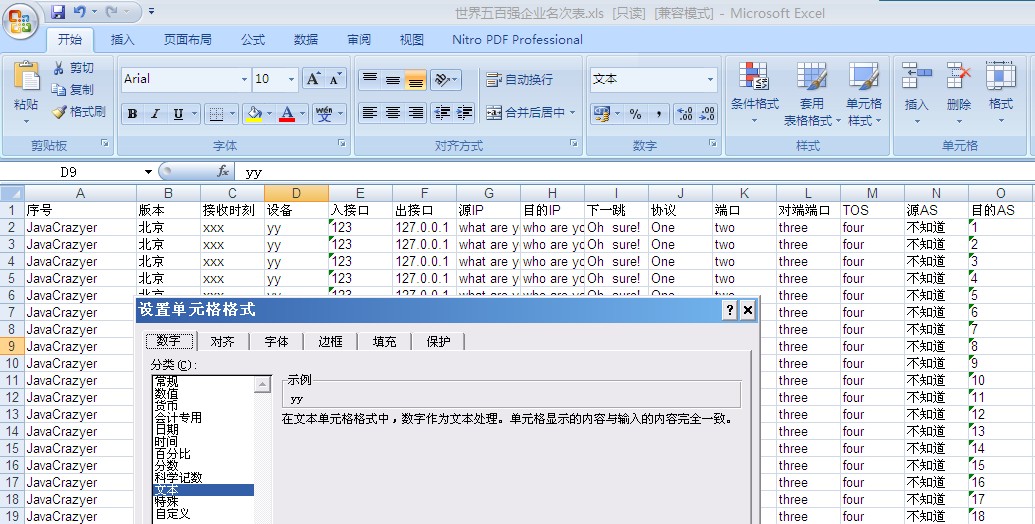Activate the Format Painter 格式刷
This screenshot has width=1035, height=524.
(x=79, y=112)
